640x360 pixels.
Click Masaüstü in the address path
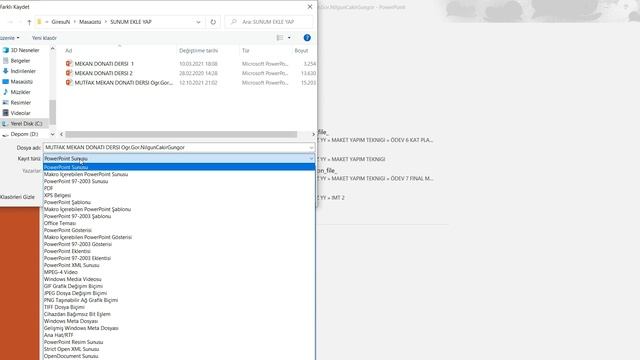(x=90, y=22)
